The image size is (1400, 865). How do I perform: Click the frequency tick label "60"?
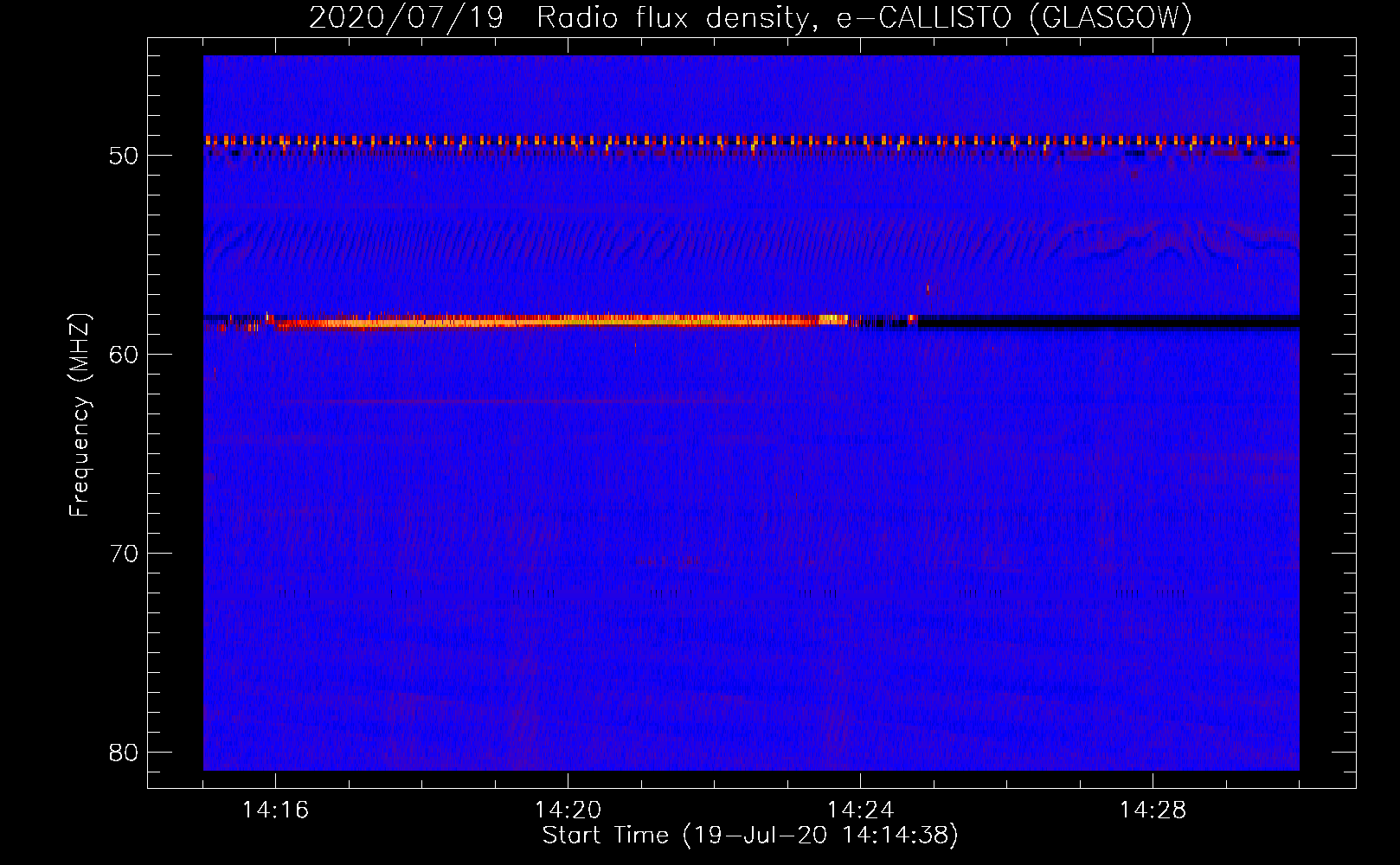coord(124,355)
